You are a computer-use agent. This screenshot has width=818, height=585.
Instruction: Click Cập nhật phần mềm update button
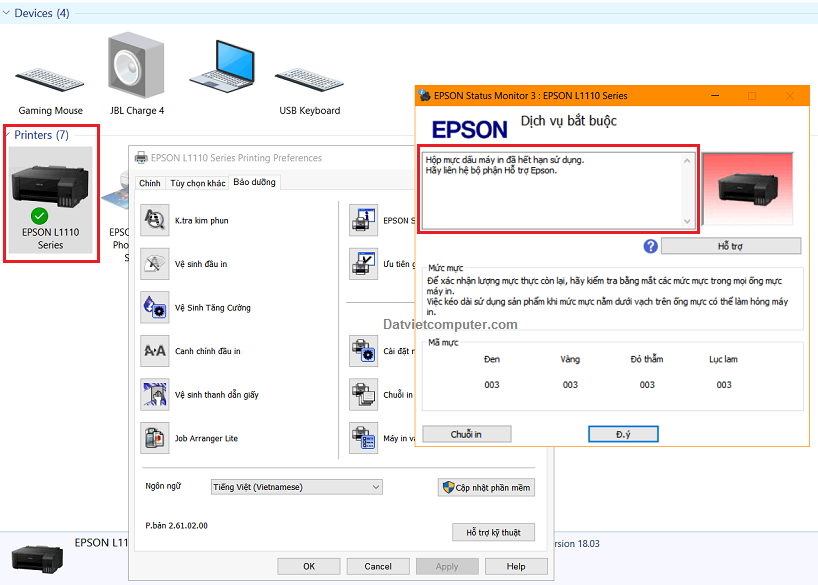(486, 487)
